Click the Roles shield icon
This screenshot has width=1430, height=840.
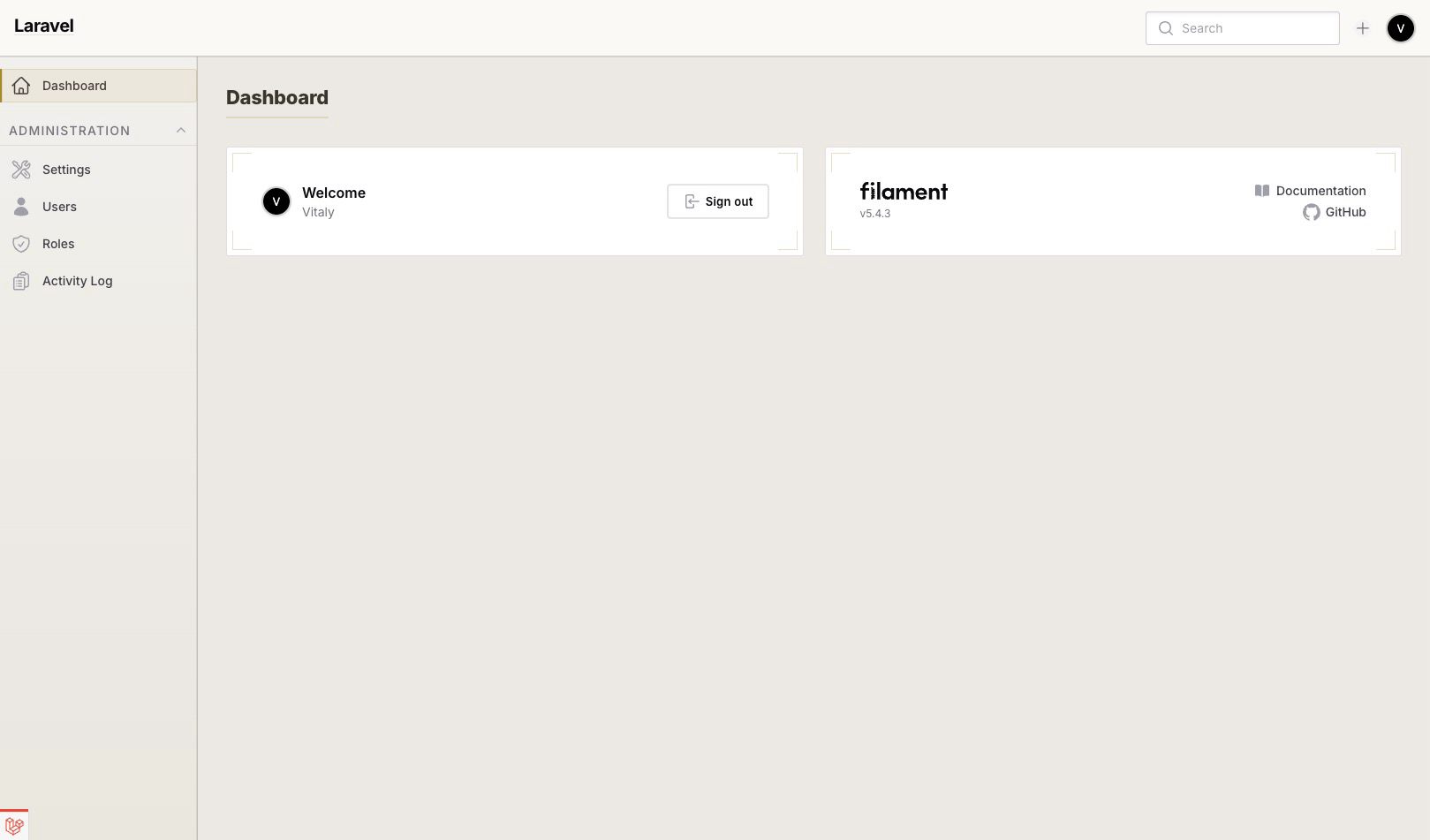[21, 244]
